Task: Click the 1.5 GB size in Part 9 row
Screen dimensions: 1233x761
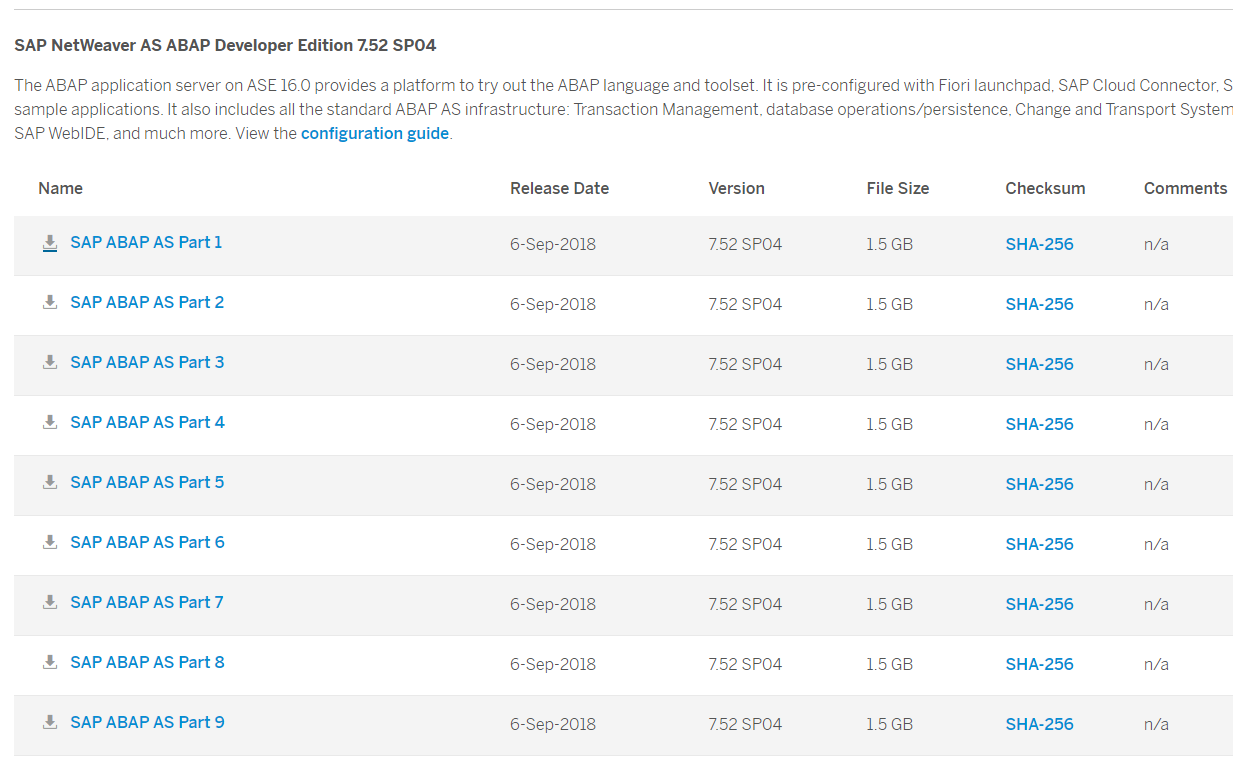Action: click(x=889, y=724)
